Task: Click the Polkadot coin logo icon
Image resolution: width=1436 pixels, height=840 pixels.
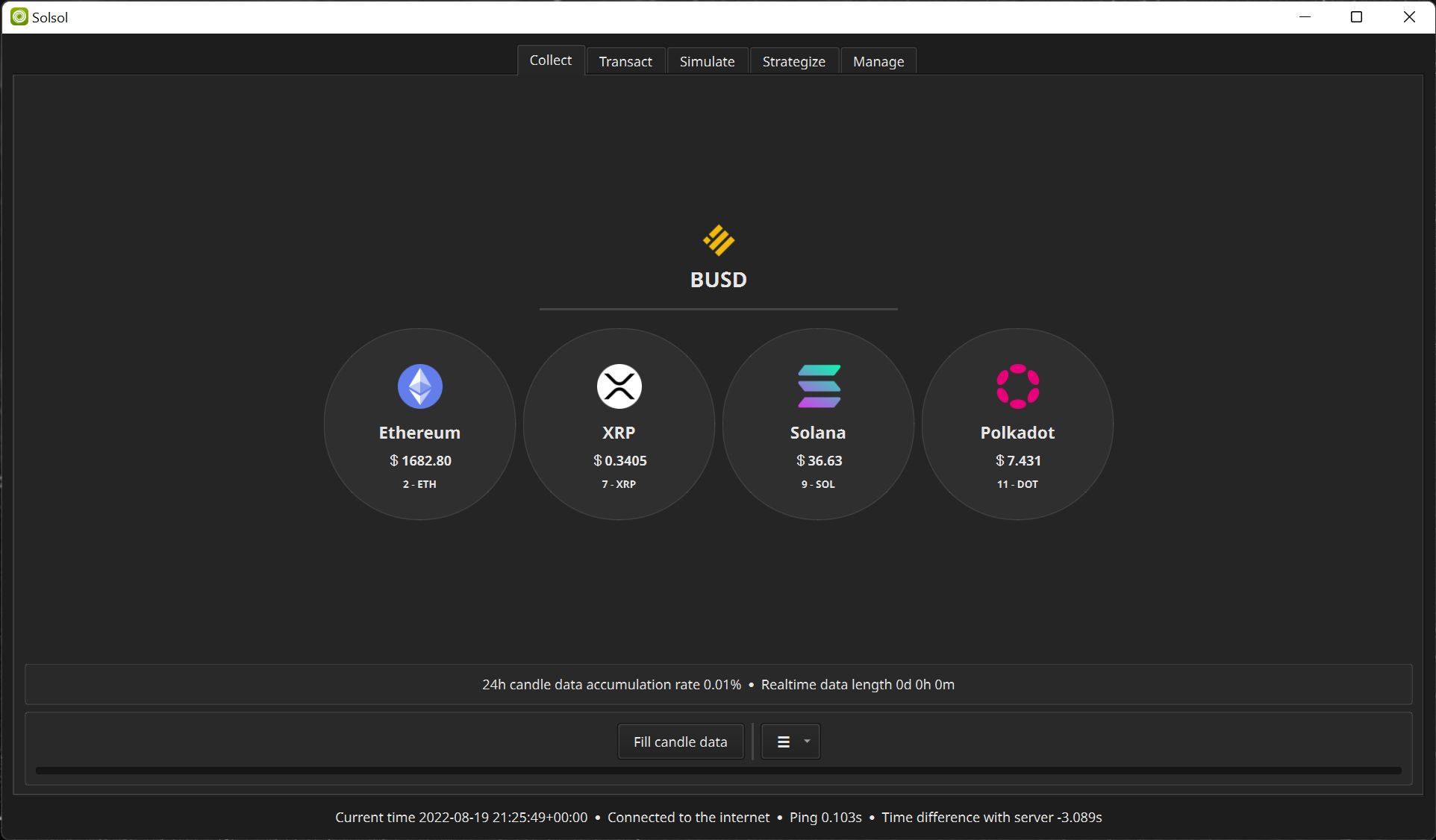Action: tap(1018, 386)
